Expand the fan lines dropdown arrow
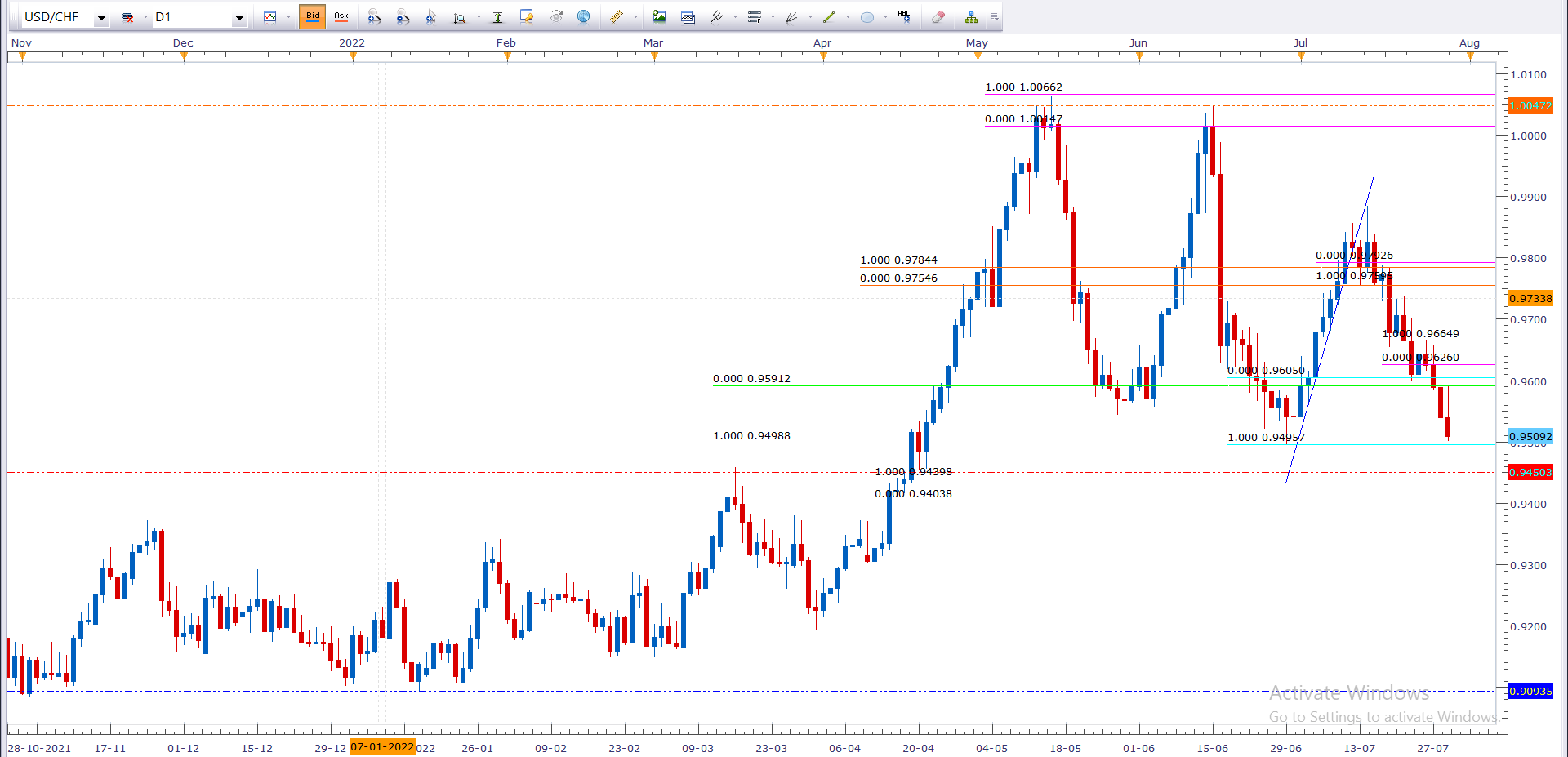This screenshot has width=1568, height=757. pos(810,17)
